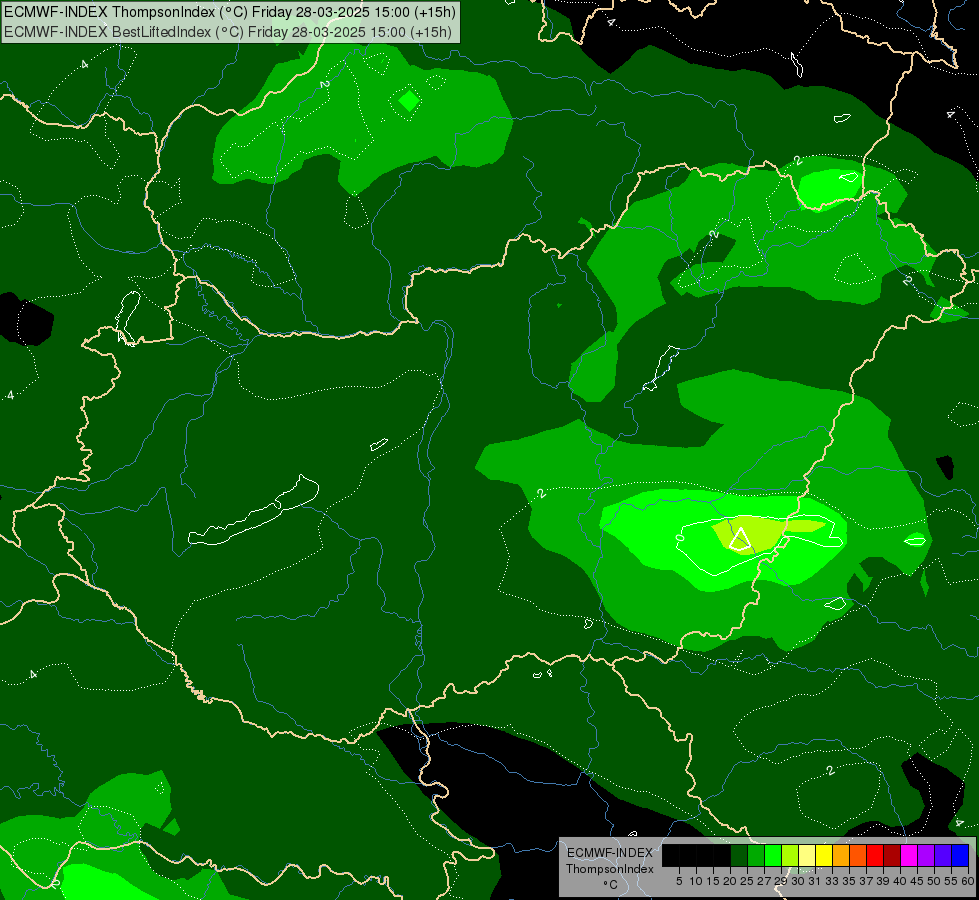Click the legend value 39
The width and height of the screenshot is (979, 900).
point(883,881)
